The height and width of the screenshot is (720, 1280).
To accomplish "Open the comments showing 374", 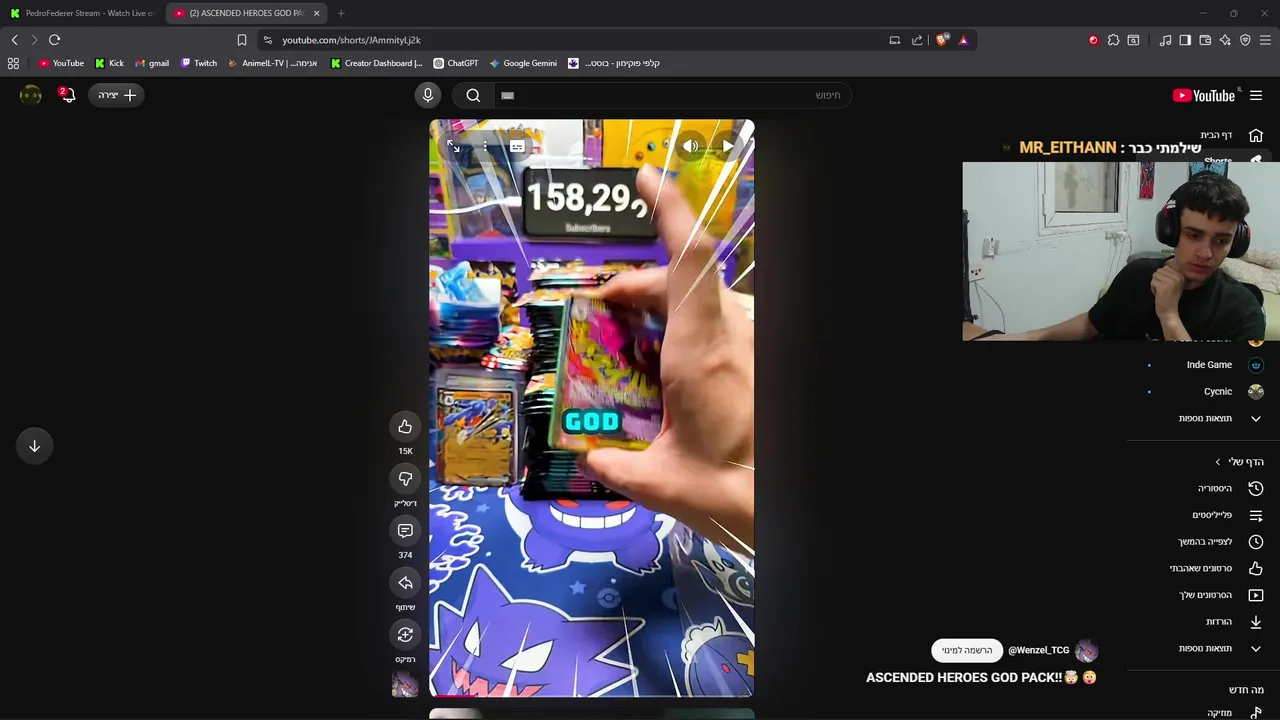I will (405, 531).
